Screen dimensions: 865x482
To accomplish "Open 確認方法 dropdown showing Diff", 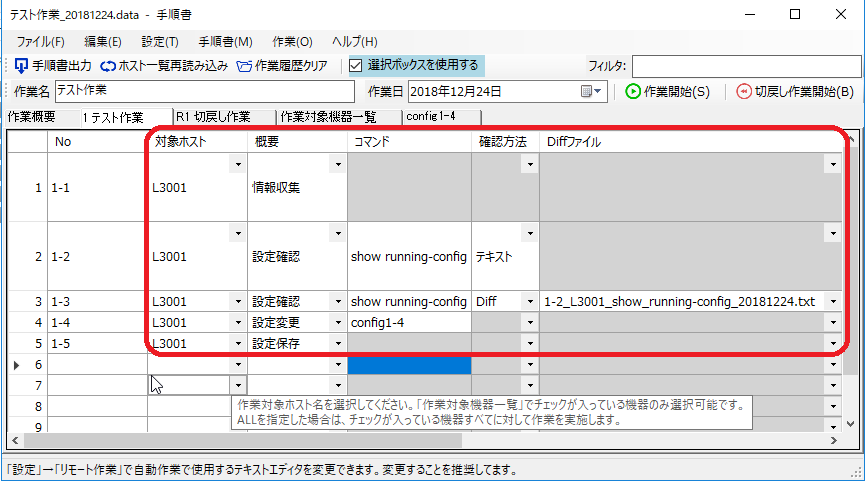I will pos(529,301).
